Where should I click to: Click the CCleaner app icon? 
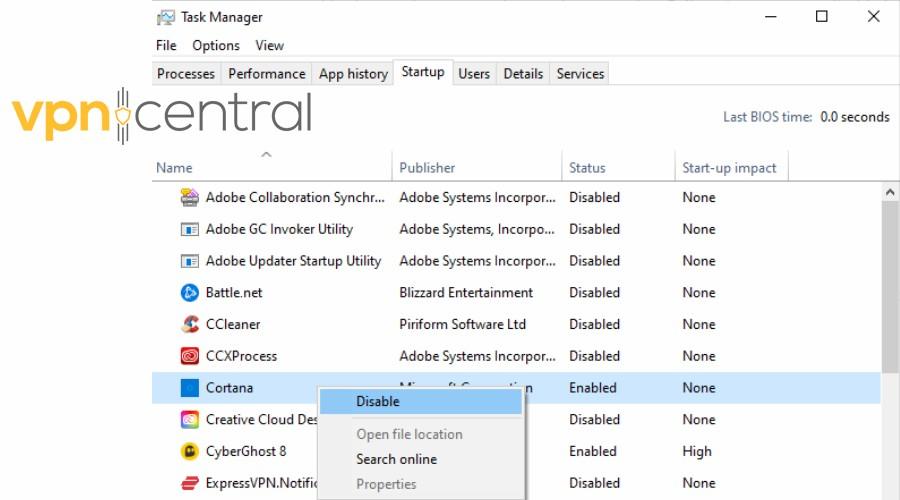tap(189, 324)
